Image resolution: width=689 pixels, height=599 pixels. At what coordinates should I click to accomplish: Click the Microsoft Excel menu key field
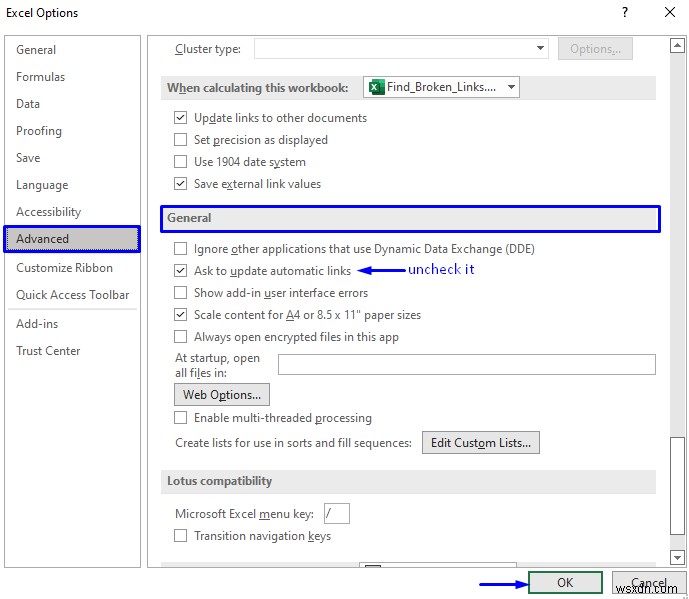point(337,513)
